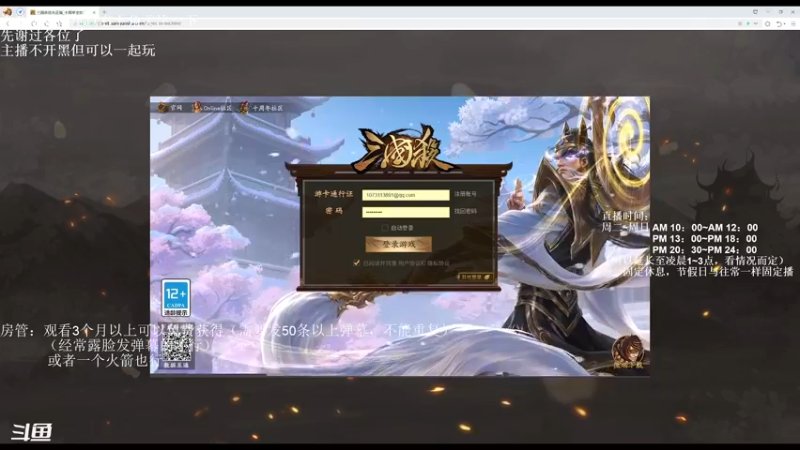Open a new browser tab
Screen dimensions: 800x450
(104, 12)
